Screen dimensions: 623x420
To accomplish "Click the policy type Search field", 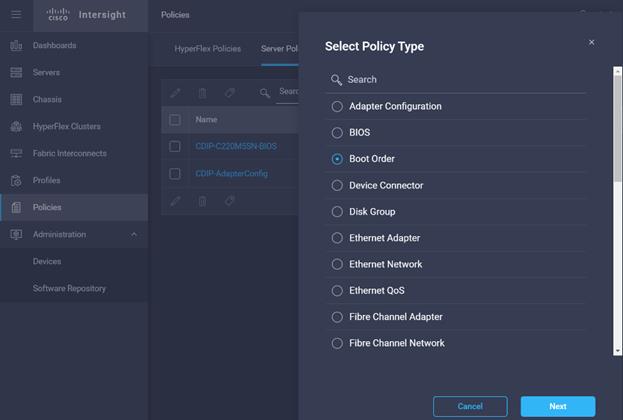I will pos(456,79).
